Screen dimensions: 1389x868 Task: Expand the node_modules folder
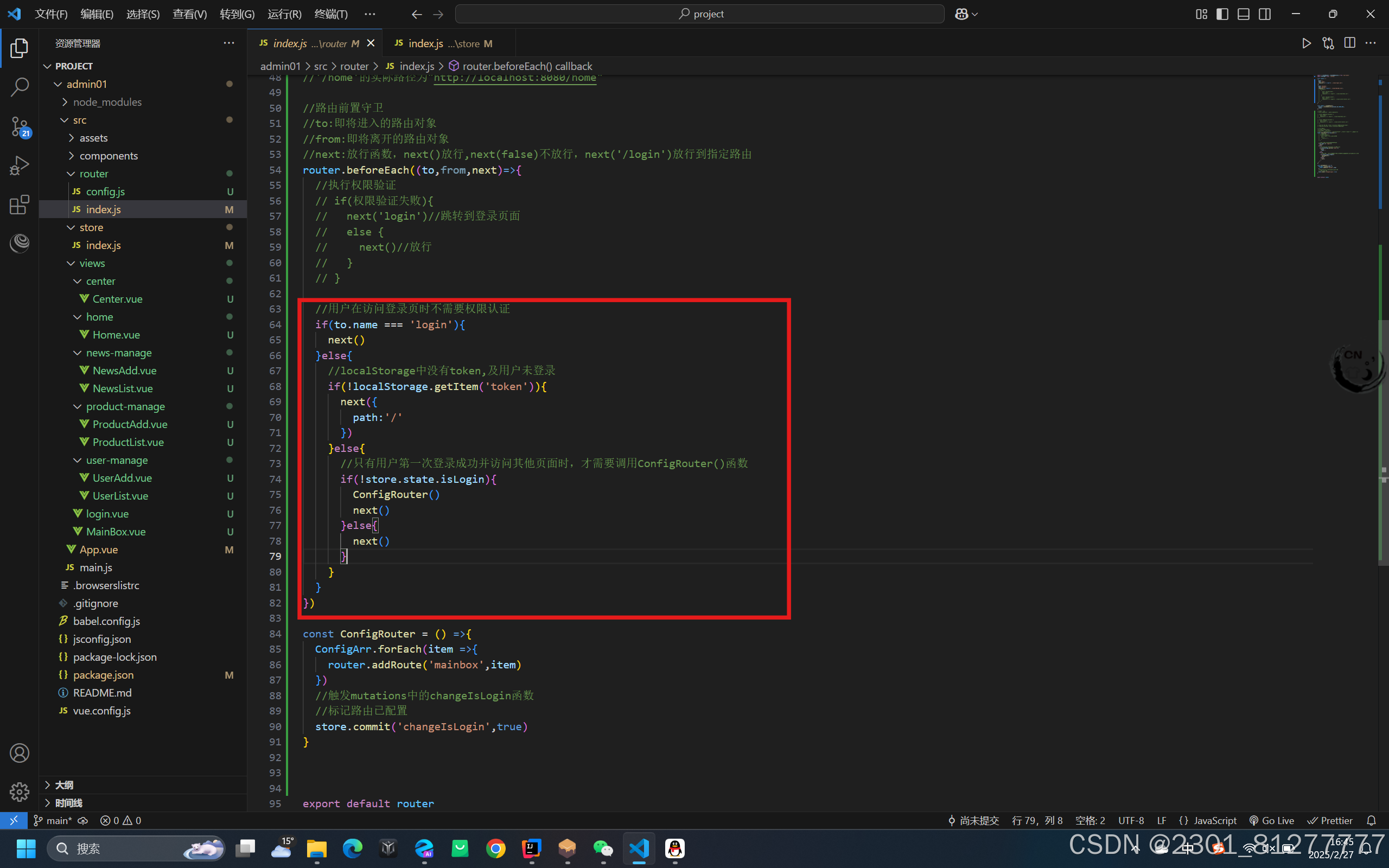pos(107,101)
